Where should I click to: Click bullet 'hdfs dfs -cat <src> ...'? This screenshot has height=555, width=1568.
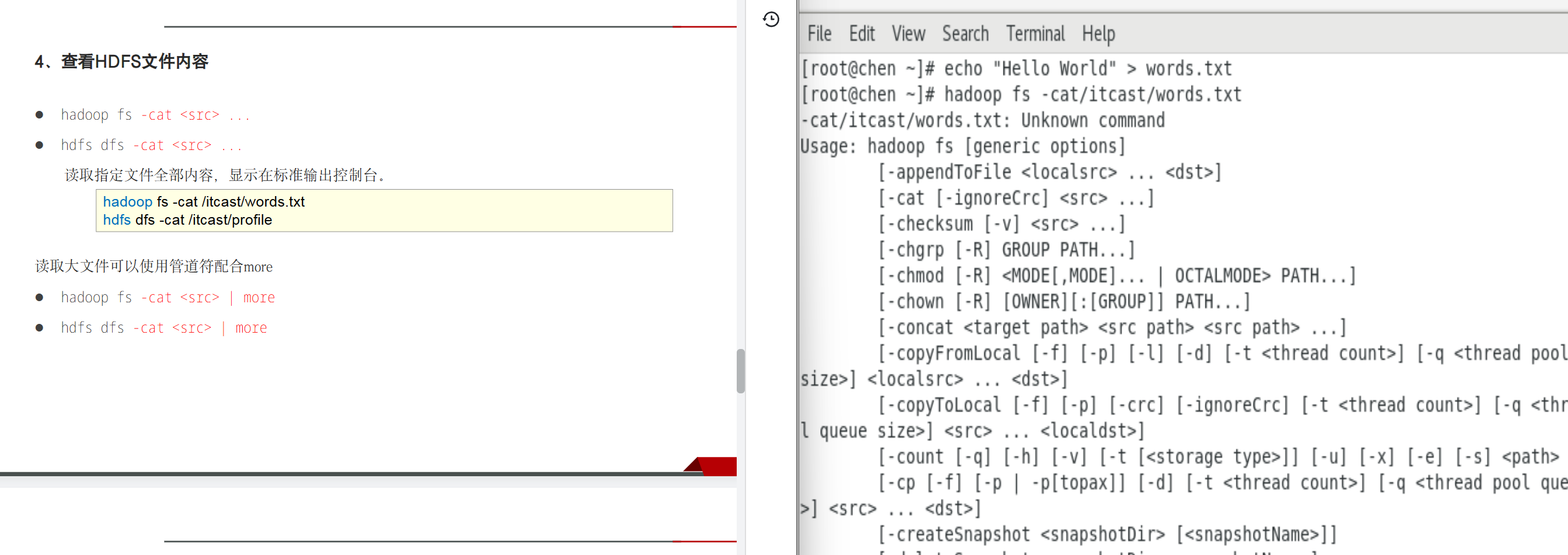click(x=152, y=145)
